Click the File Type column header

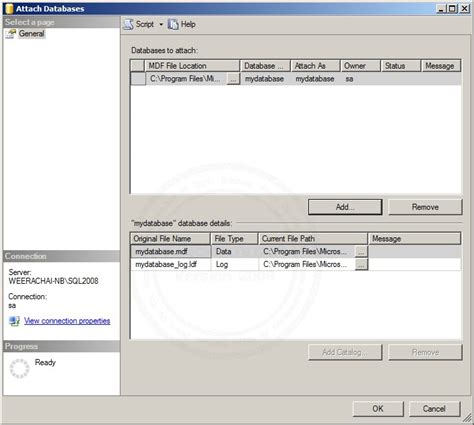[x=235, y=239]
